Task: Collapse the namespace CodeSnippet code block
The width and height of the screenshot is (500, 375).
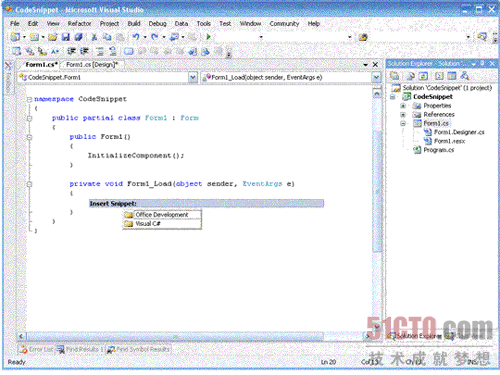Action: (29, 99)
